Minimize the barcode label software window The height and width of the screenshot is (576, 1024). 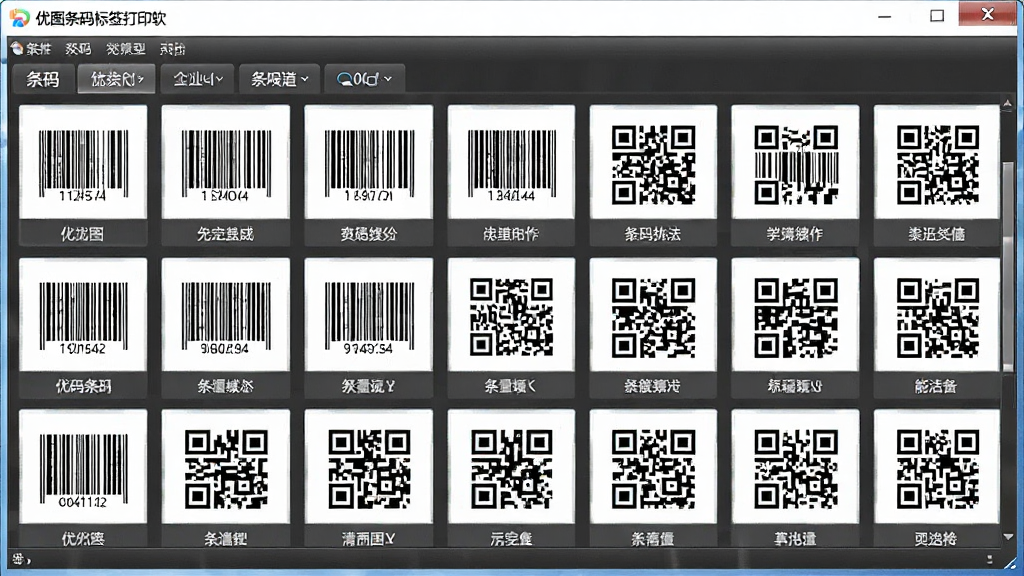[885, 16]
